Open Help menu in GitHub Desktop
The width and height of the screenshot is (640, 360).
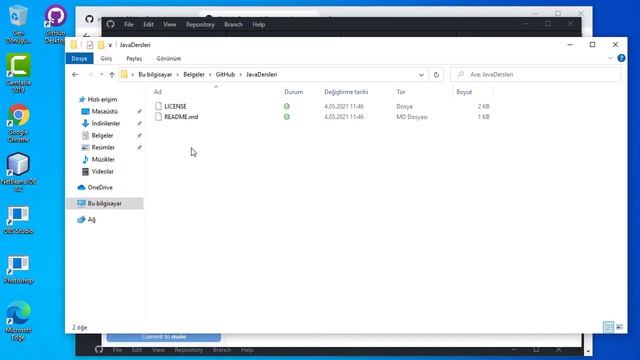[x=258, y=24]
